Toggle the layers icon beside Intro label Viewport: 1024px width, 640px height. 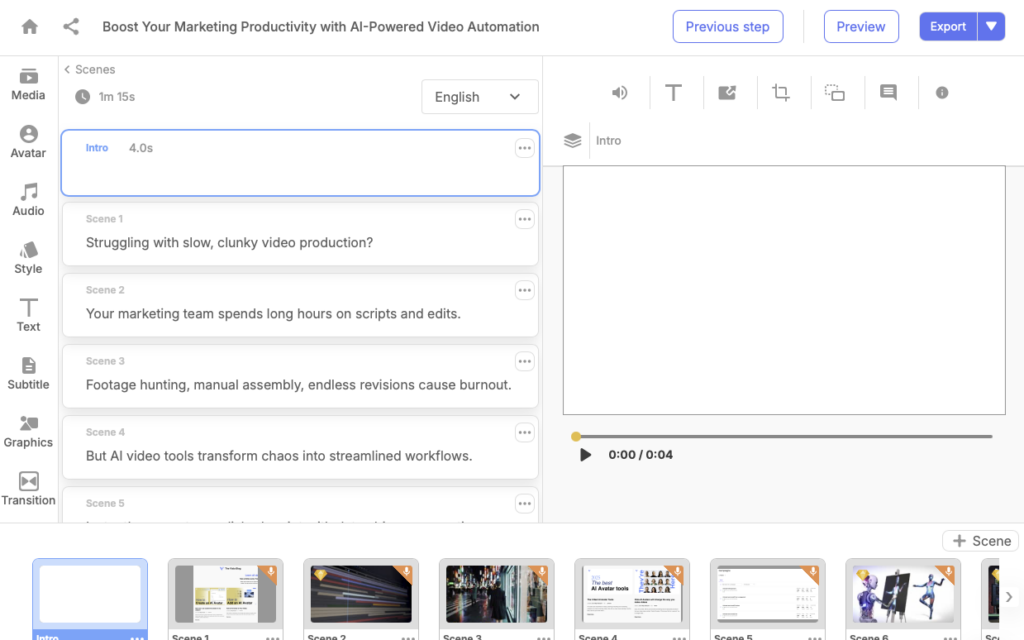pyautogui.click(x=572, y=141)
